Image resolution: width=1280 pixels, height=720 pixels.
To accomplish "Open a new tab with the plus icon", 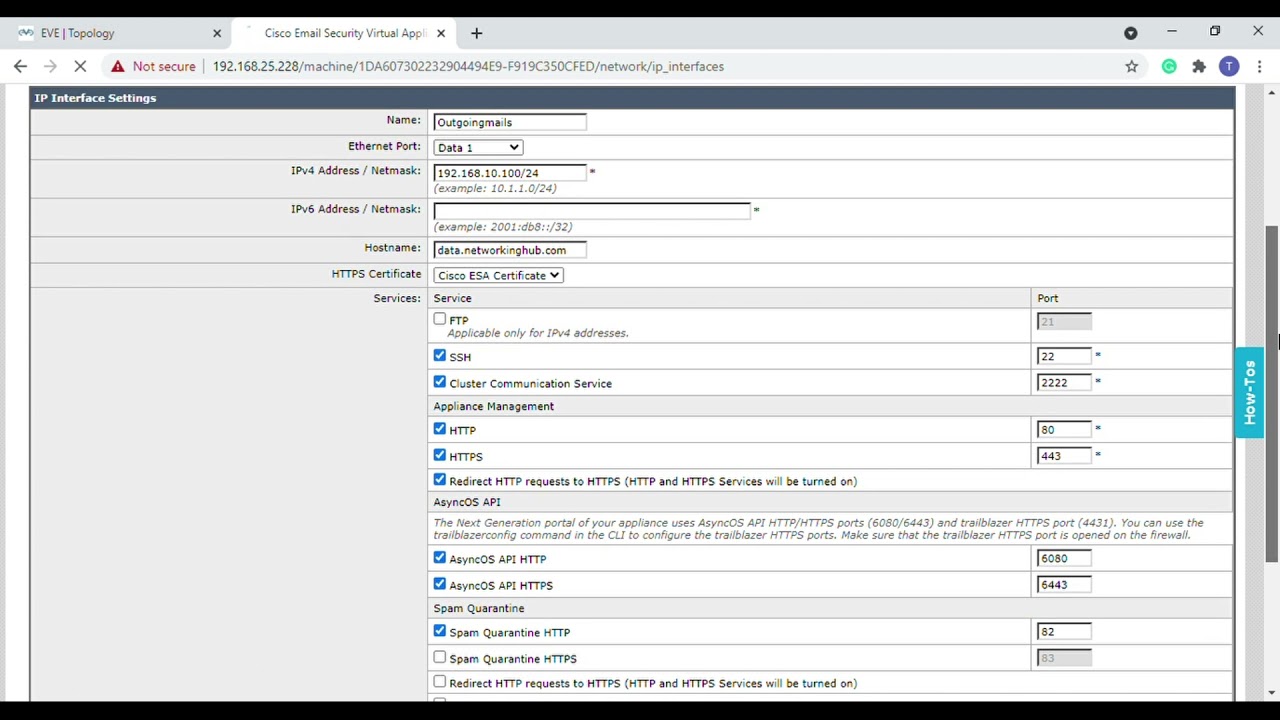I will tap(477, 33).
